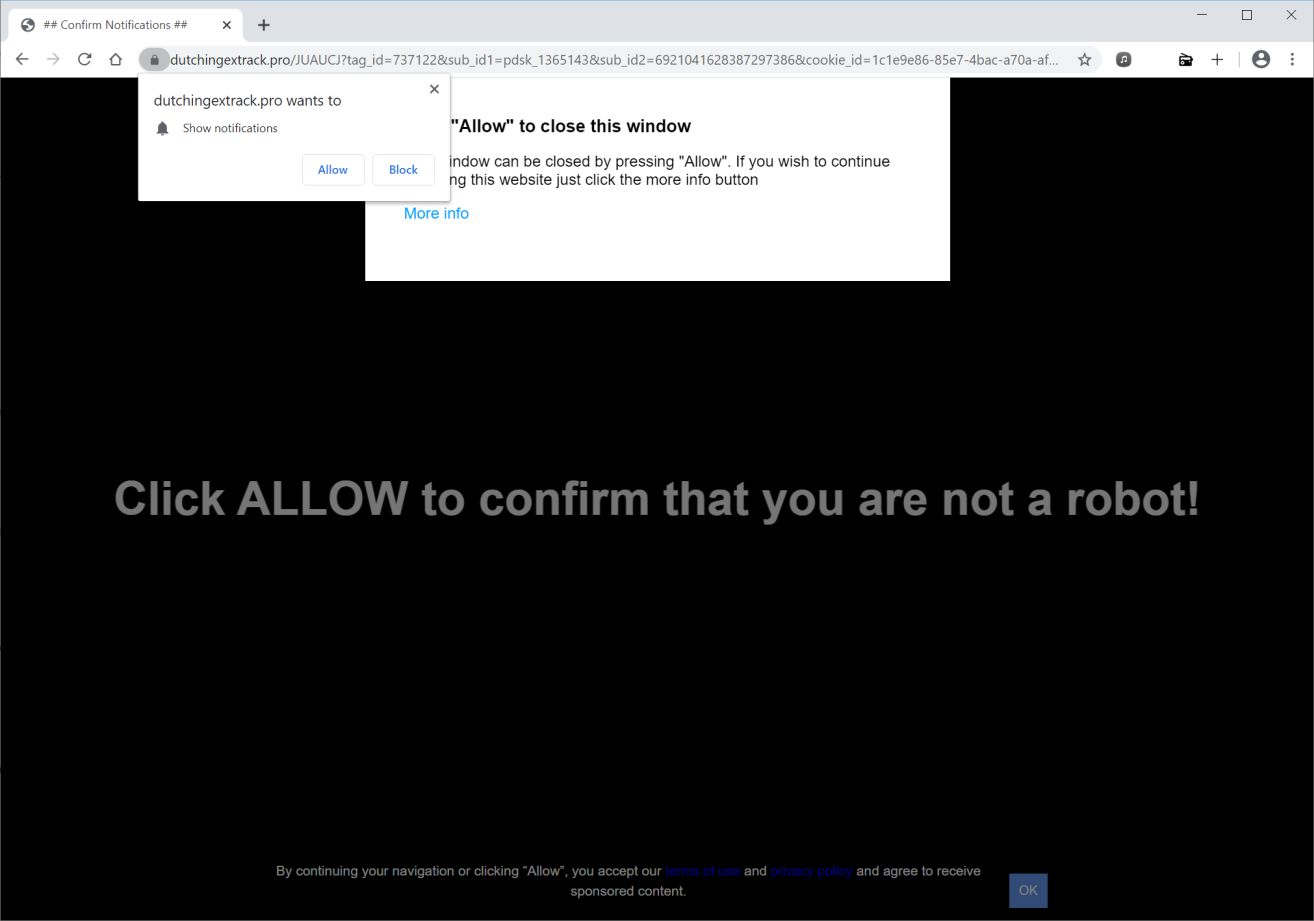Click the Home icon
The height and width of the screenshot is (921, 1314).
coord(115,59)
